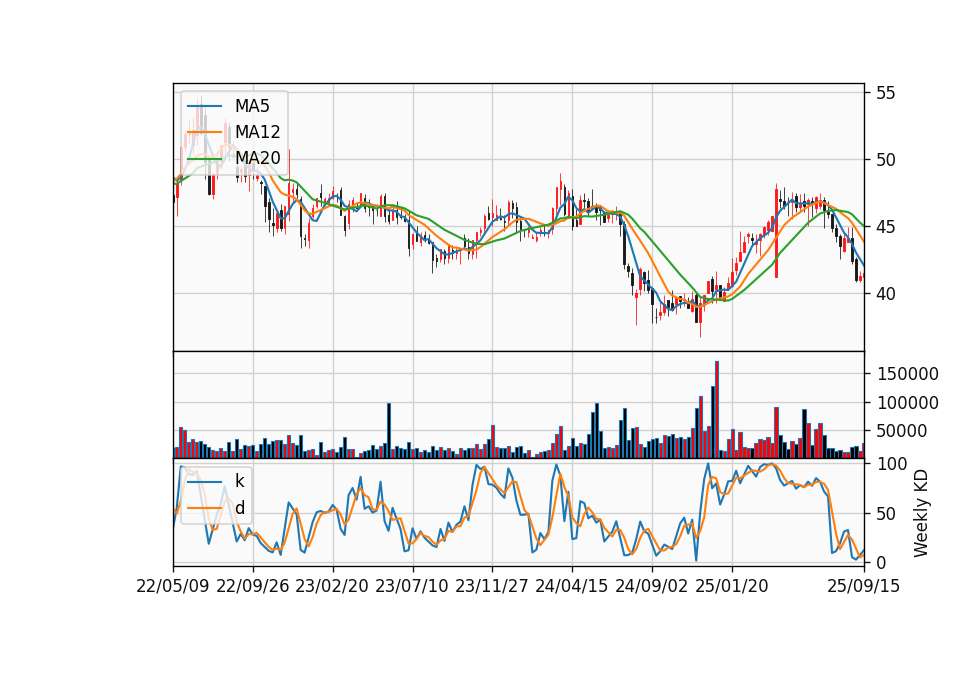Click the 22/05/09 date label

coord(173,586)
